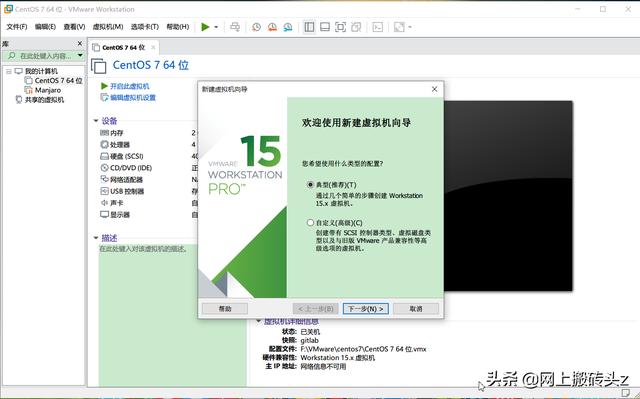
Task: Open the library search dropdown arrow
Action: (80, 55)
